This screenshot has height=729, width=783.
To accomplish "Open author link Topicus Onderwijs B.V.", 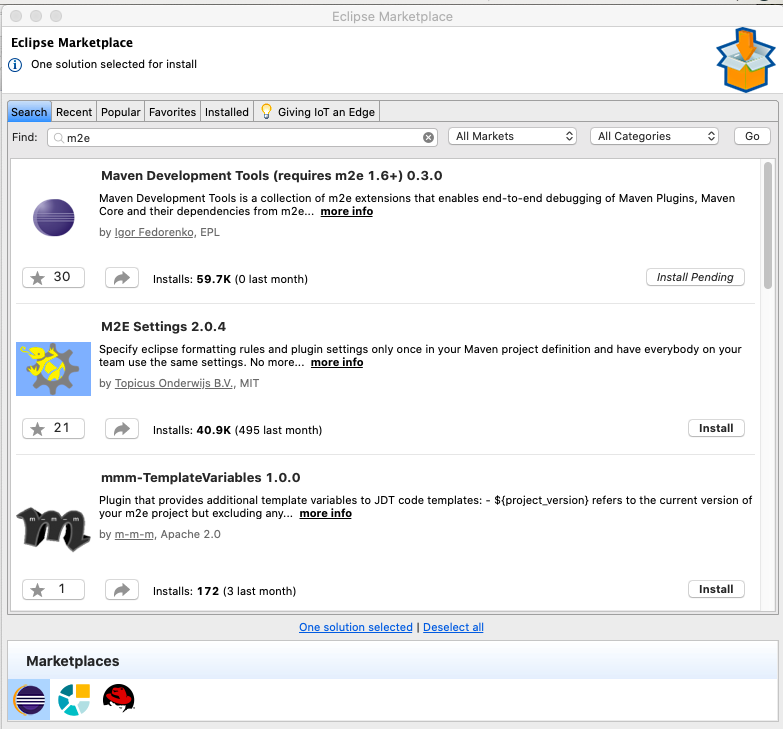I will [x=174, y=383].
